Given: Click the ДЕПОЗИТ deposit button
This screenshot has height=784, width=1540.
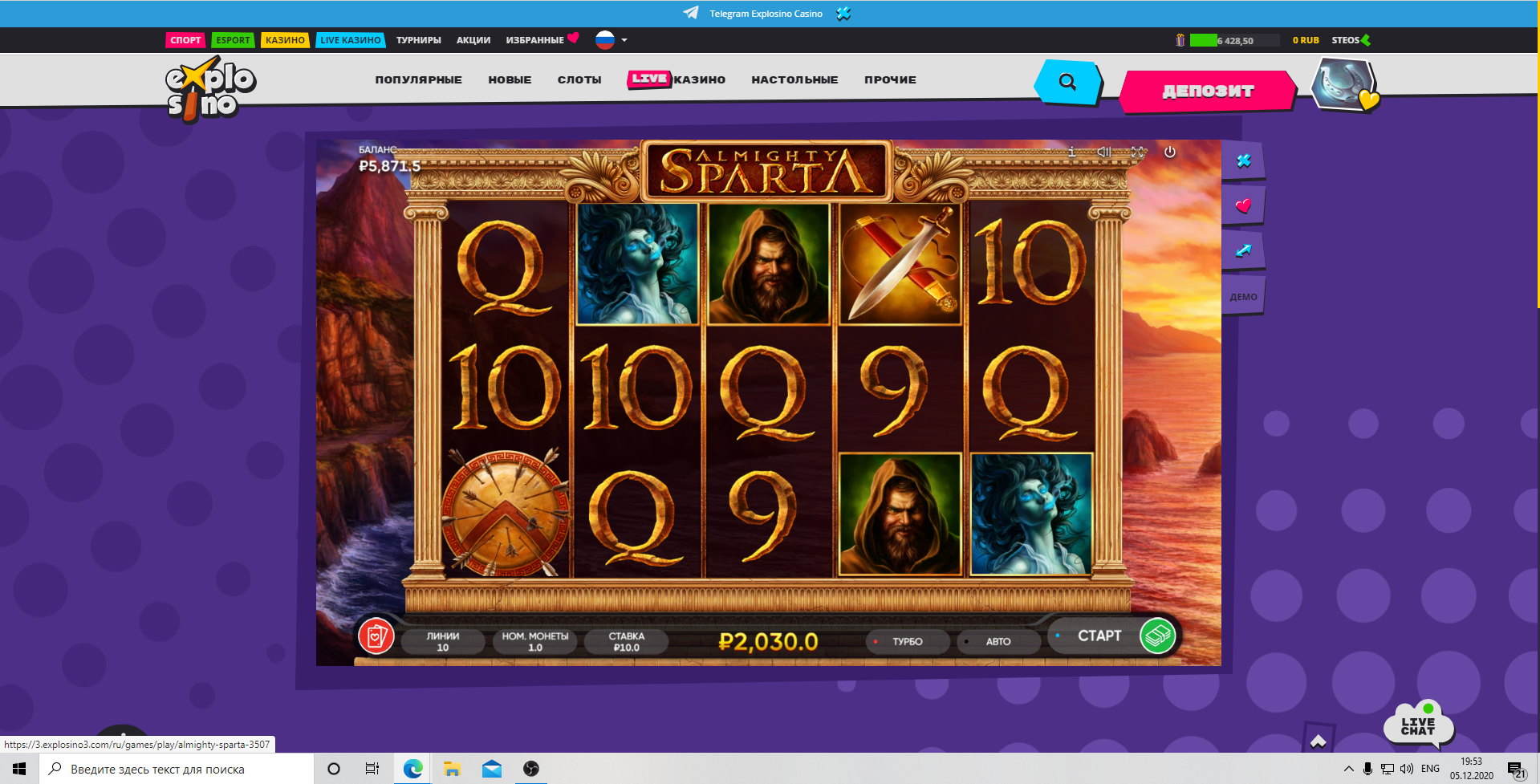Looking at the screenshot, I should (1208, 91).
